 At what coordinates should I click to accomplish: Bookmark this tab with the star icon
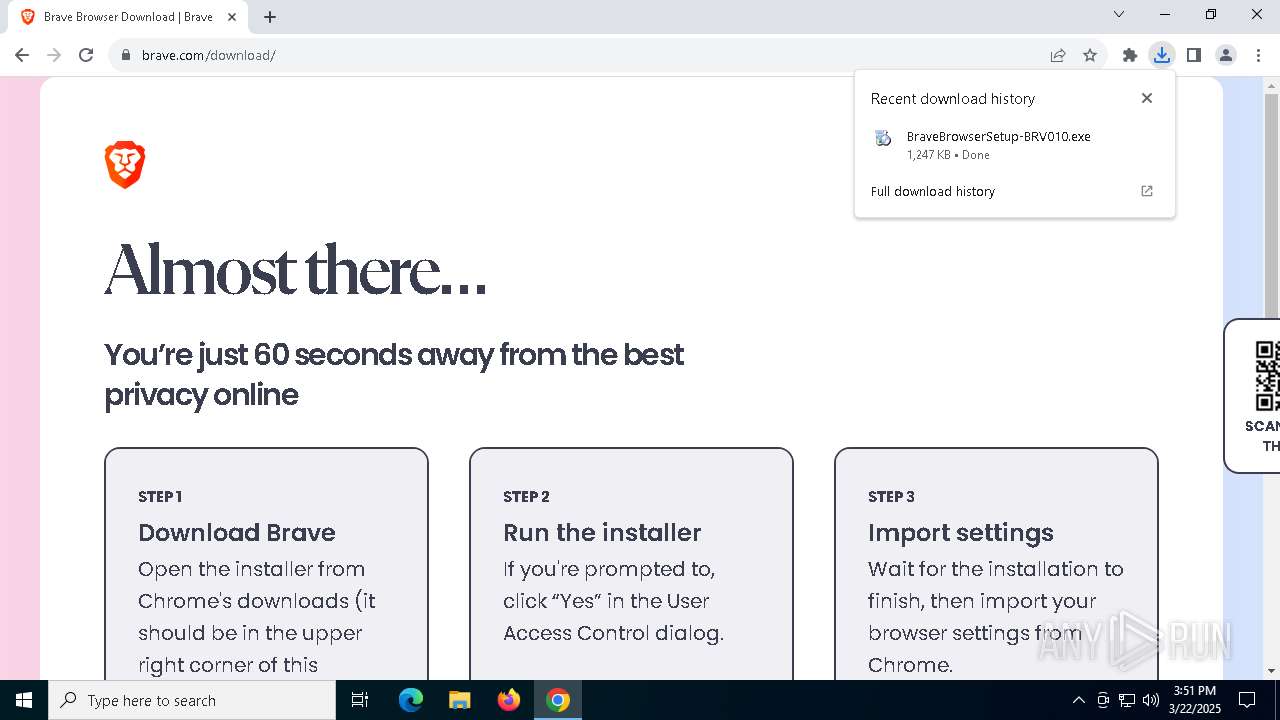[1090, 55]
